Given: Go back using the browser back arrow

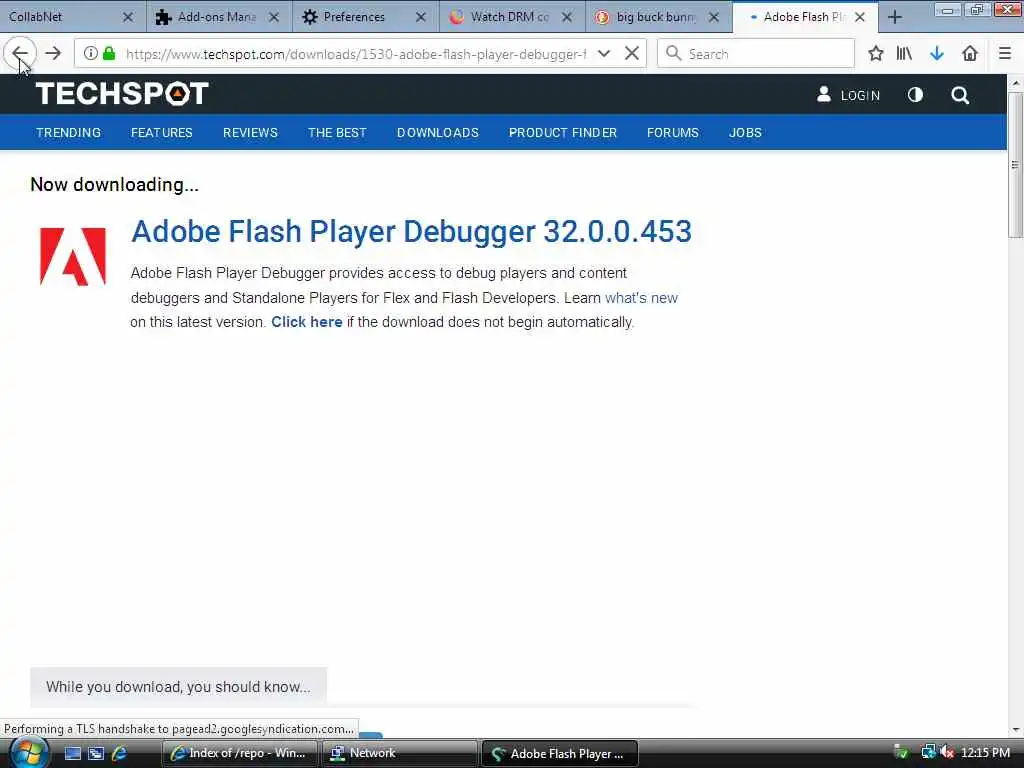Looking at the screenshot, I should click(x=20, y=54).
